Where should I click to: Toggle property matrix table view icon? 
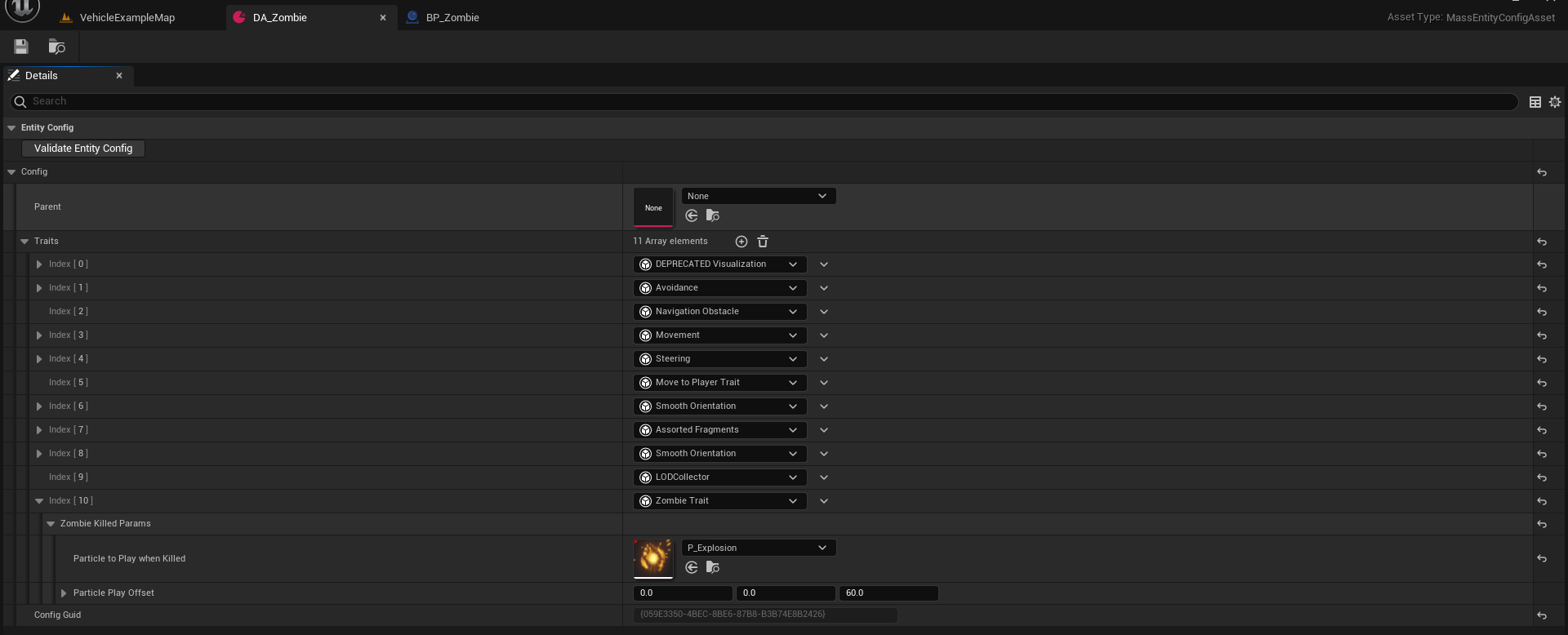[x=1535, y=102]
